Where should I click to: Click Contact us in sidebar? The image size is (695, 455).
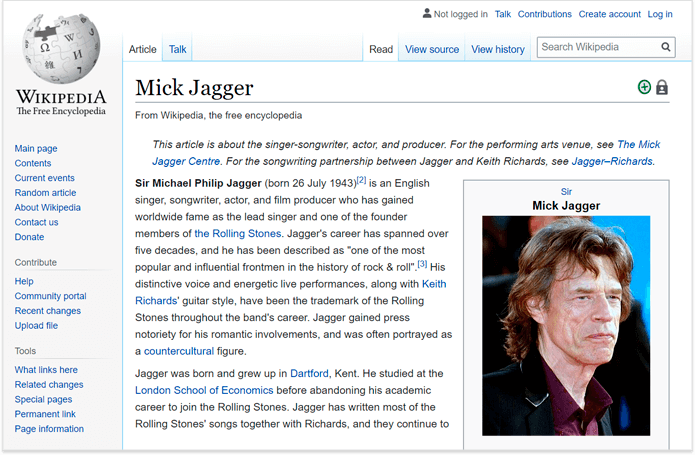pos(36,222)
